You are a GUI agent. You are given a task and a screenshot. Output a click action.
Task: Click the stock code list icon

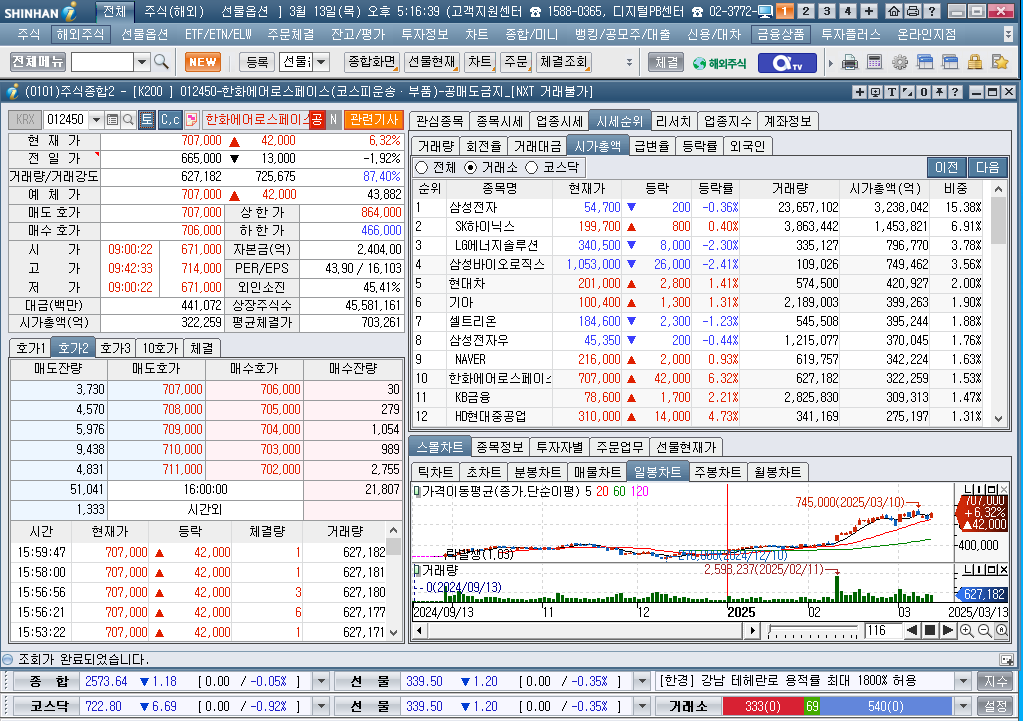coord(112,119)
